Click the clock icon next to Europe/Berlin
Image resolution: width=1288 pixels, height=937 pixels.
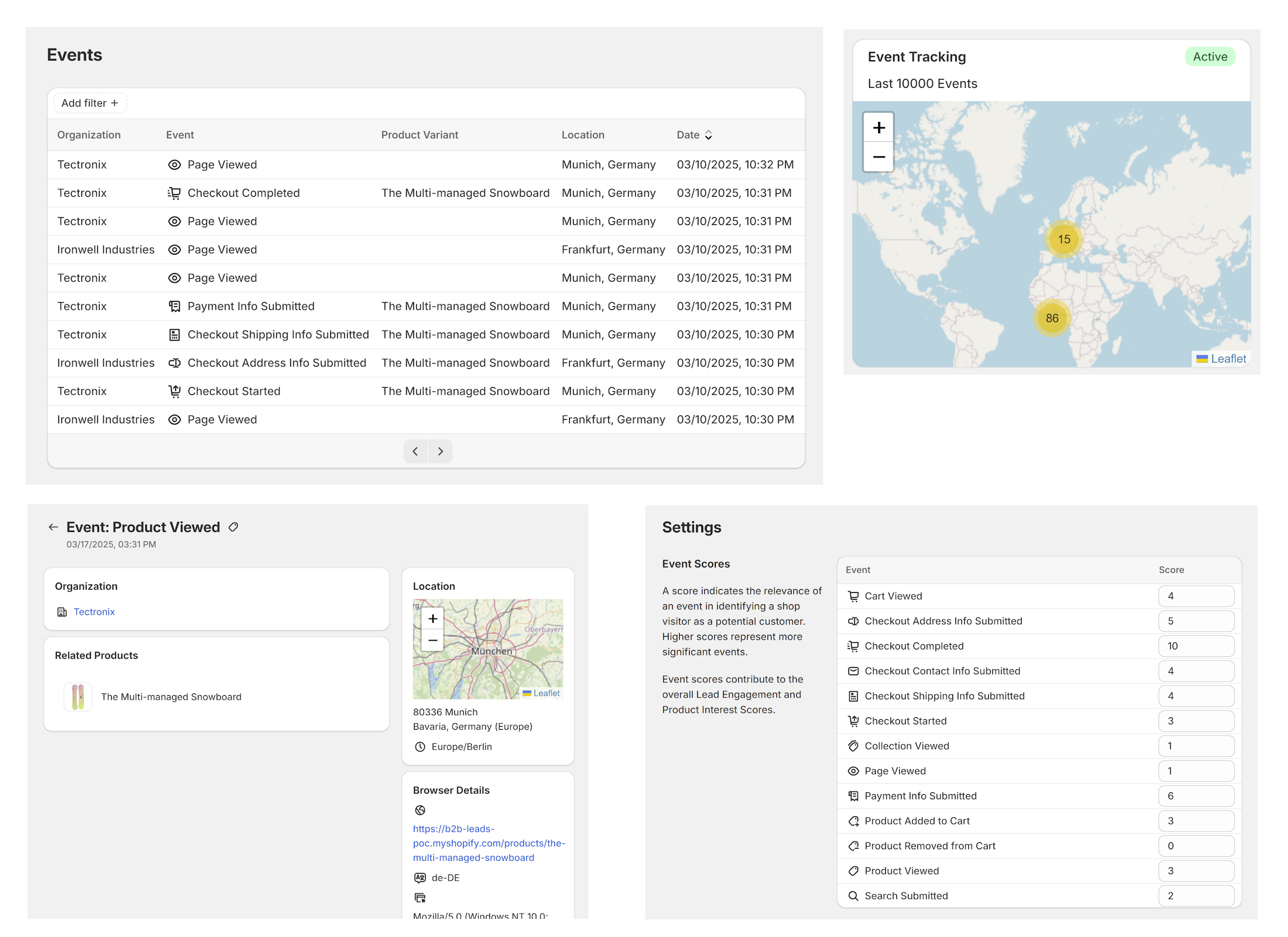coord(419,747)
